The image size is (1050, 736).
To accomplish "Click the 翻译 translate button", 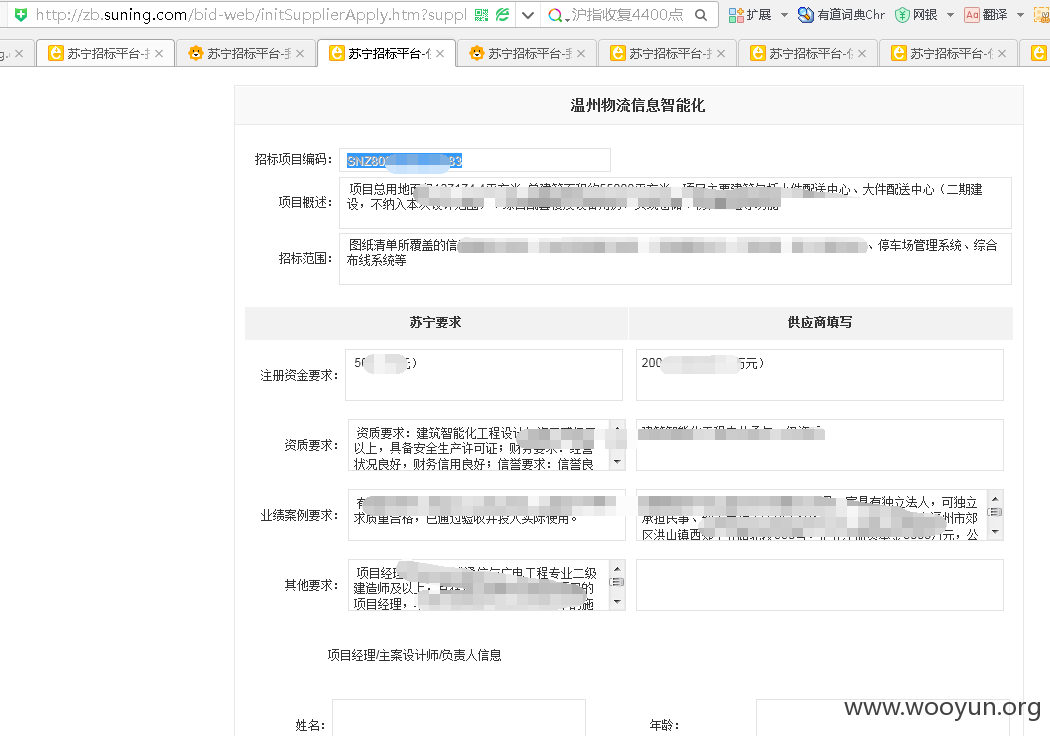I will coord(986,15).
